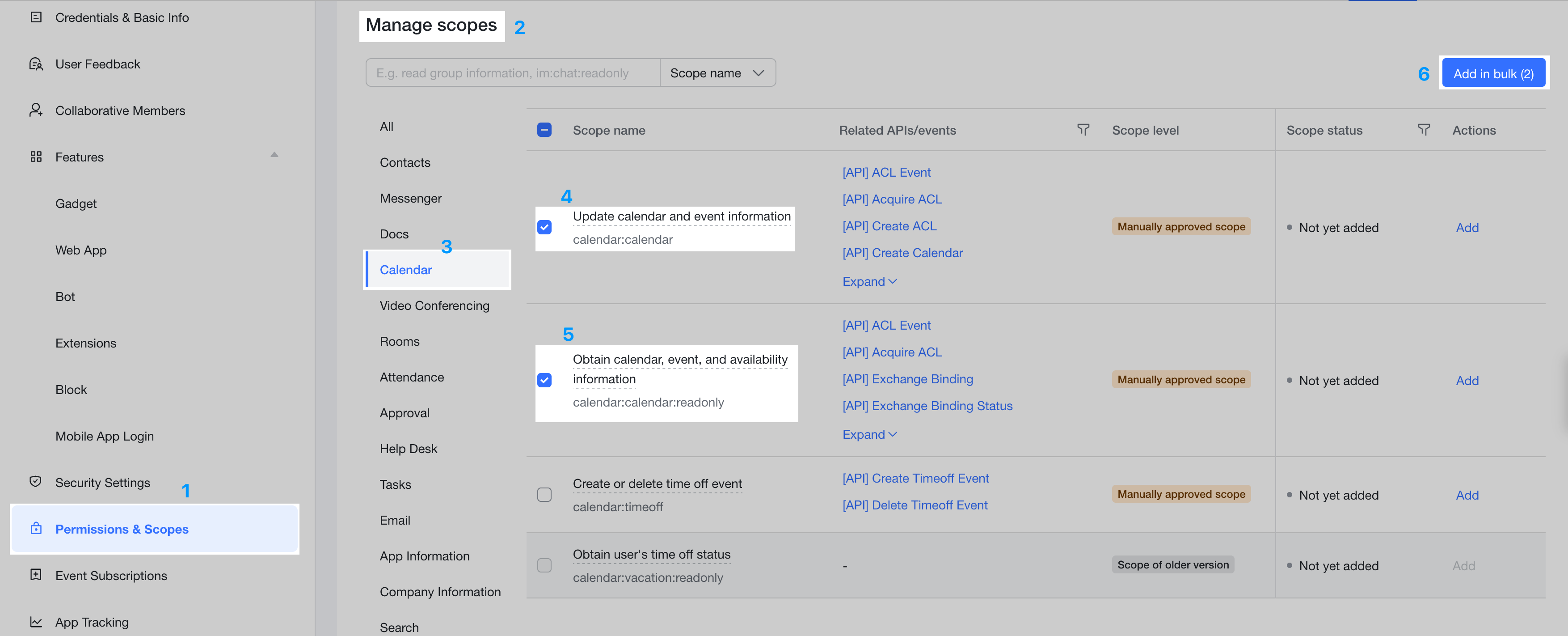Uncheck the calendar:calendar scope checkbox

(544, 227)
